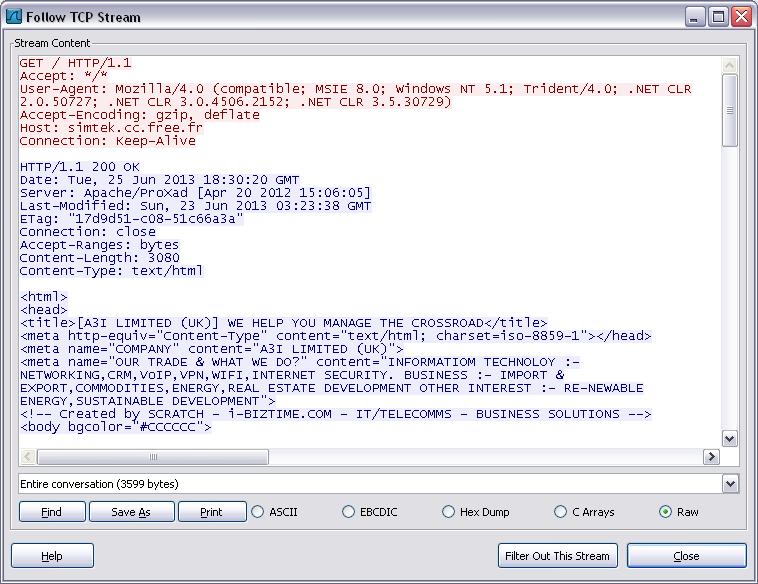Select the Raw radio button
Image resolution: width=758 pixels, height=584 pixels.
[x=679, y=512]
